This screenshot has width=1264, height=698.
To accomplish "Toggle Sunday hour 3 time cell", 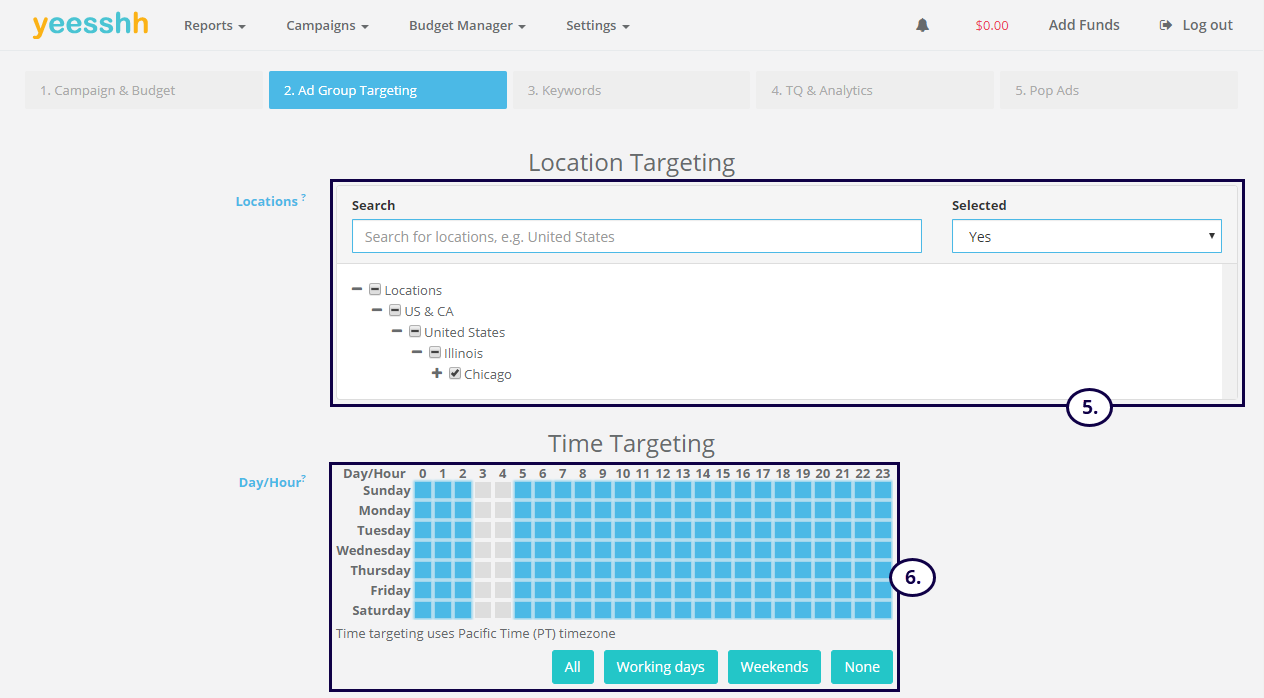I will (483, 490).
